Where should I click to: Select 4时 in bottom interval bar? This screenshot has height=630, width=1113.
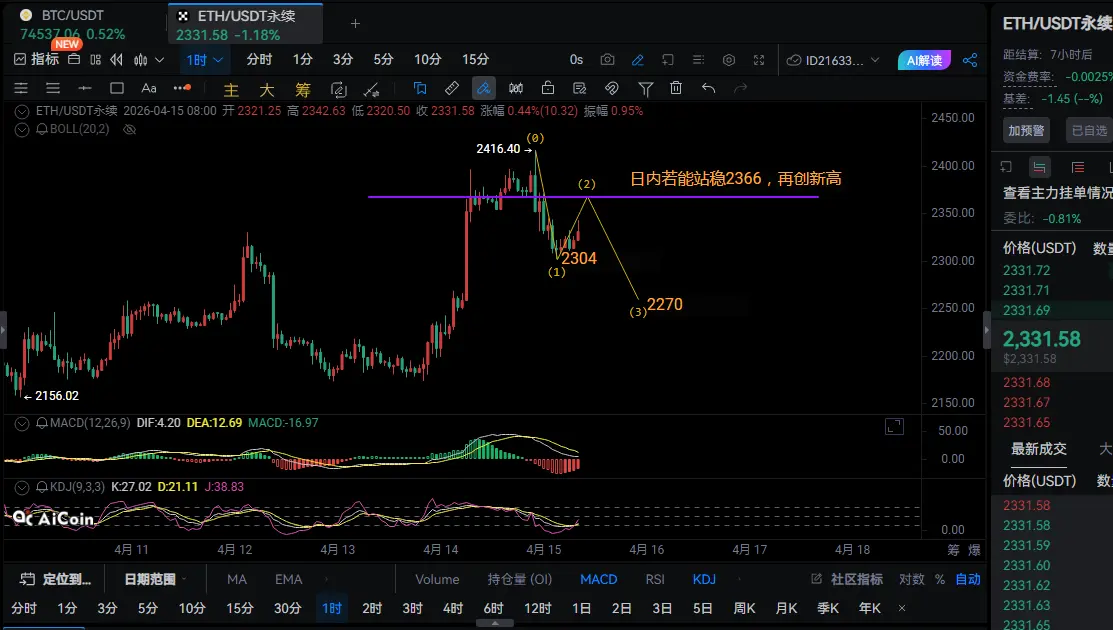click(453, 608)
